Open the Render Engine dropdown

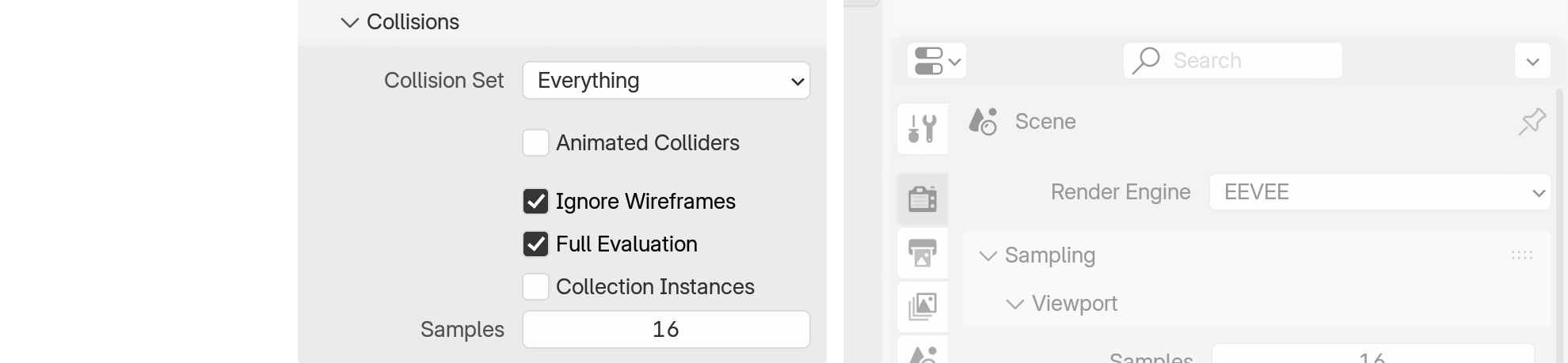pyautogui.click(x=1379, y=192)
